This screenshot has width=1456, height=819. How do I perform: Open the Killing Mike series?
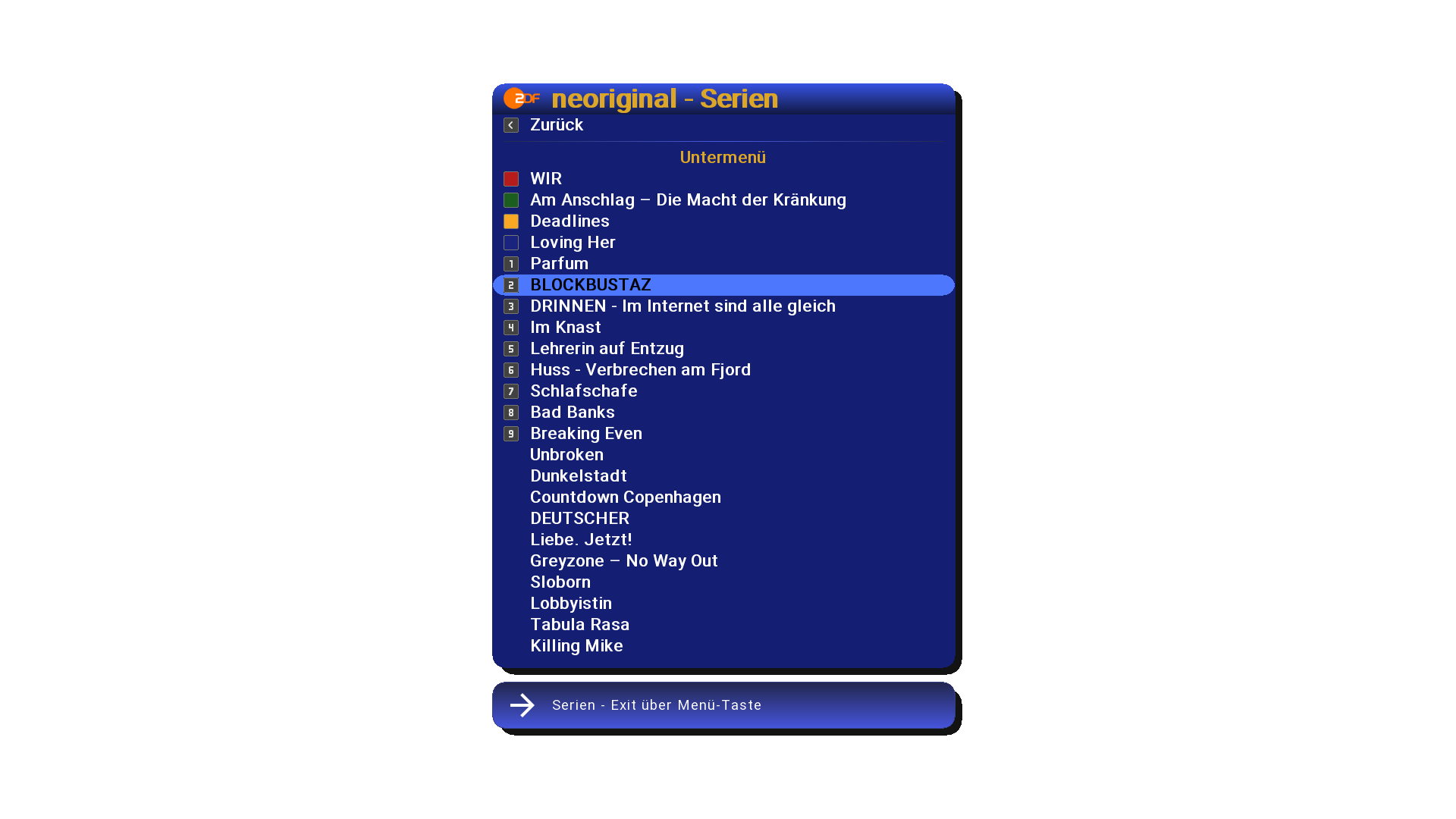coord(723,646)
